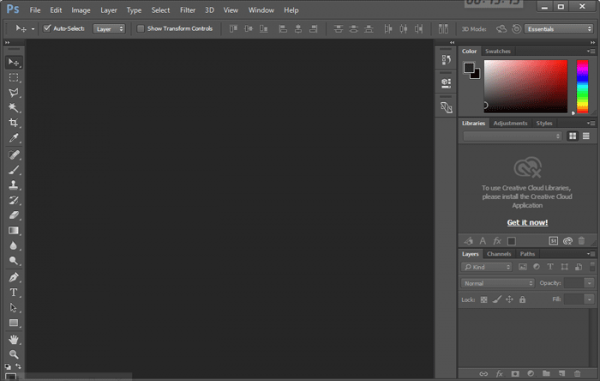Screen dimensions: 600x381
Task: Click the link layers icon
Action: (x=484, y=374)
